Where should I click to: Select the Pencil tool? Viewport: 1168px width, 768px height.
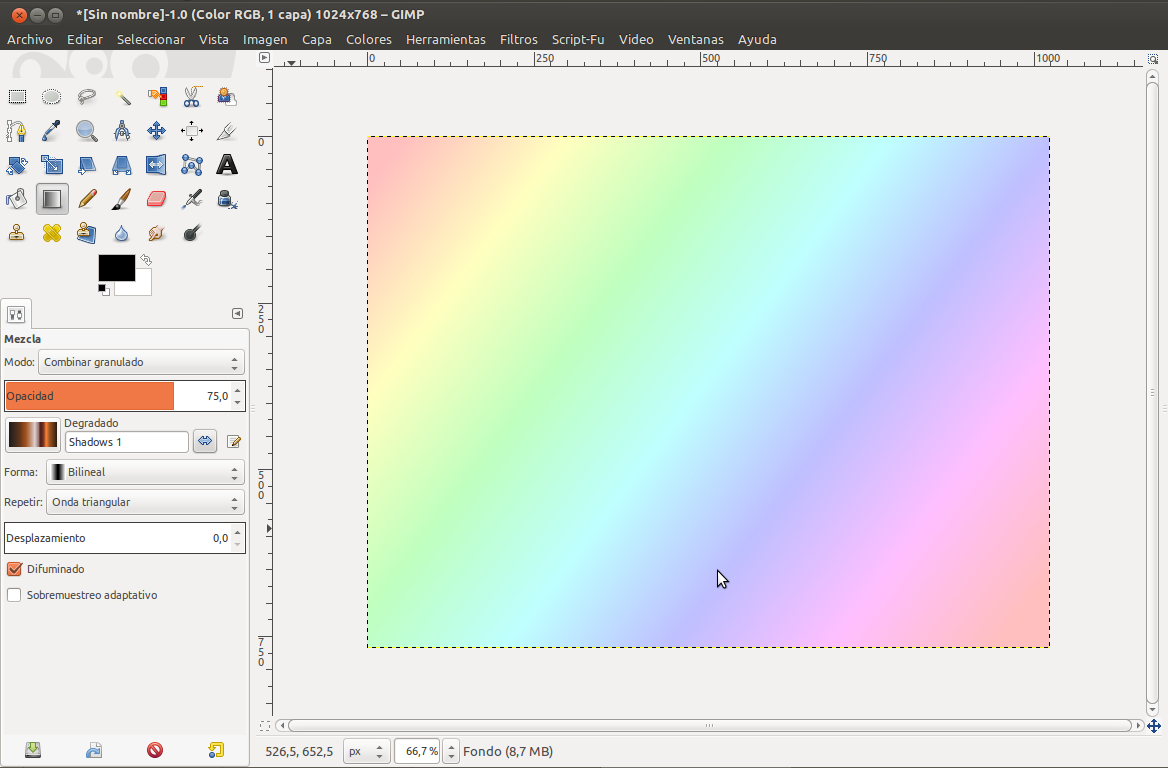tap(87, 199)
